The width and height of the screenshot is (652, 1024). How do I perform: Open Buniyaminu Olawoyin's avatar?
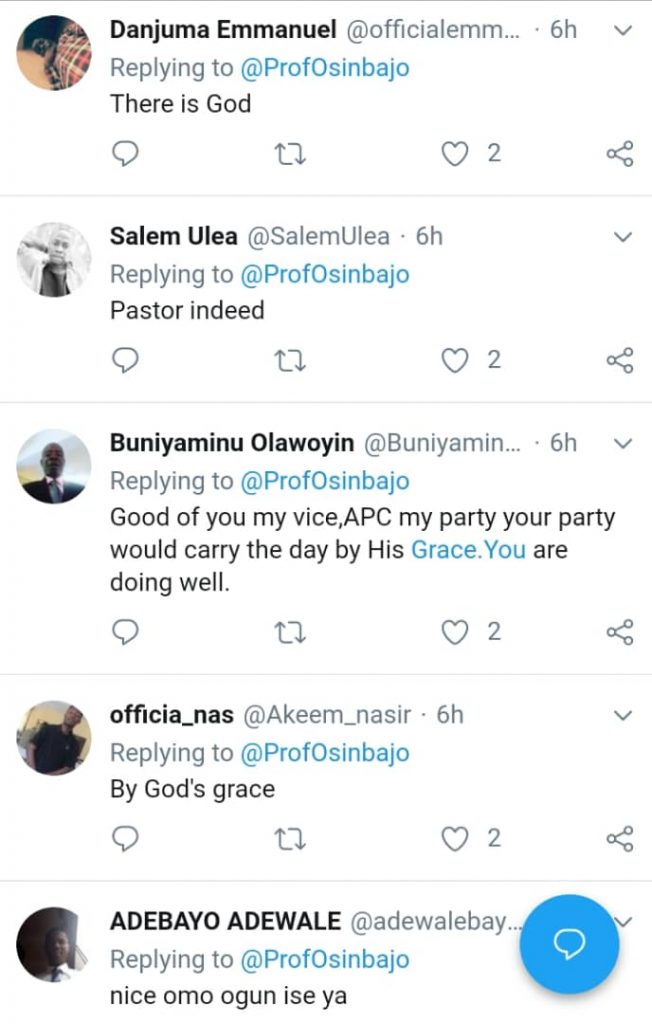click(x=54, y=466)
